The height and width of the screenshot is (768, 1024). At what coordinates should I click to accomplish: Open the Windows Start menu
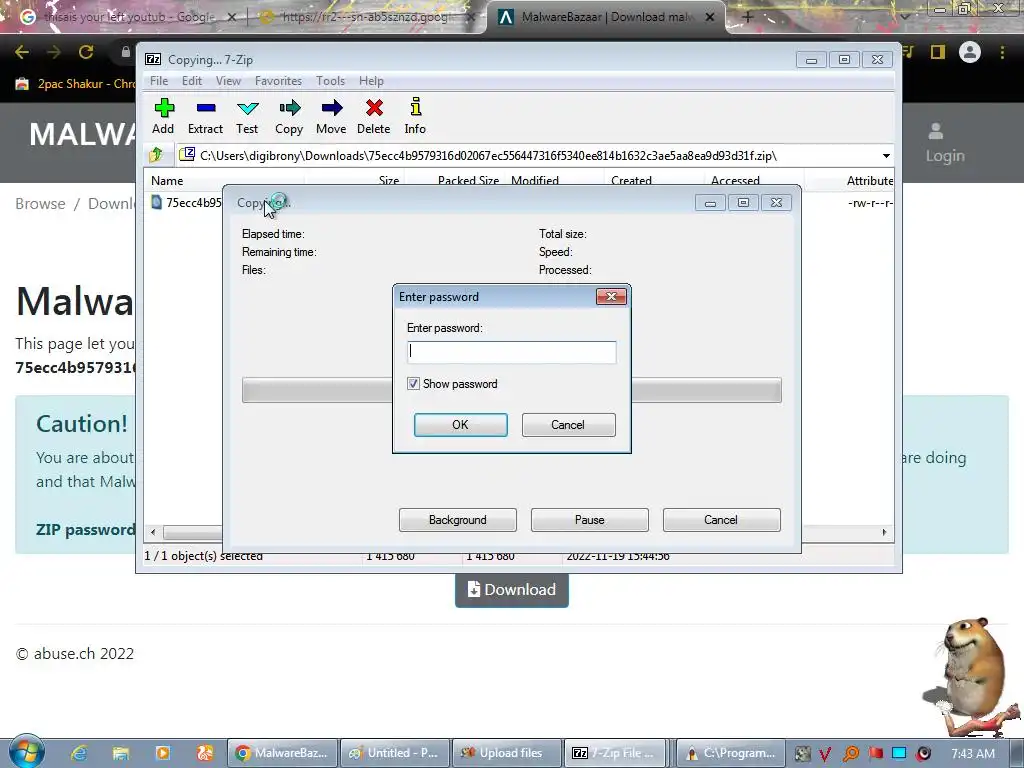pyautogui.click(x=26, y=752)
